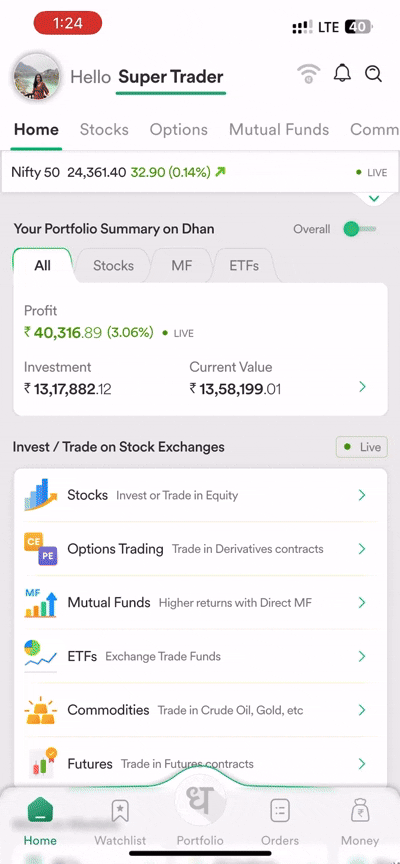Switch to the Mutual Funds top tab
This screenshot has width=400, height=864.
(x=279, y=129)
